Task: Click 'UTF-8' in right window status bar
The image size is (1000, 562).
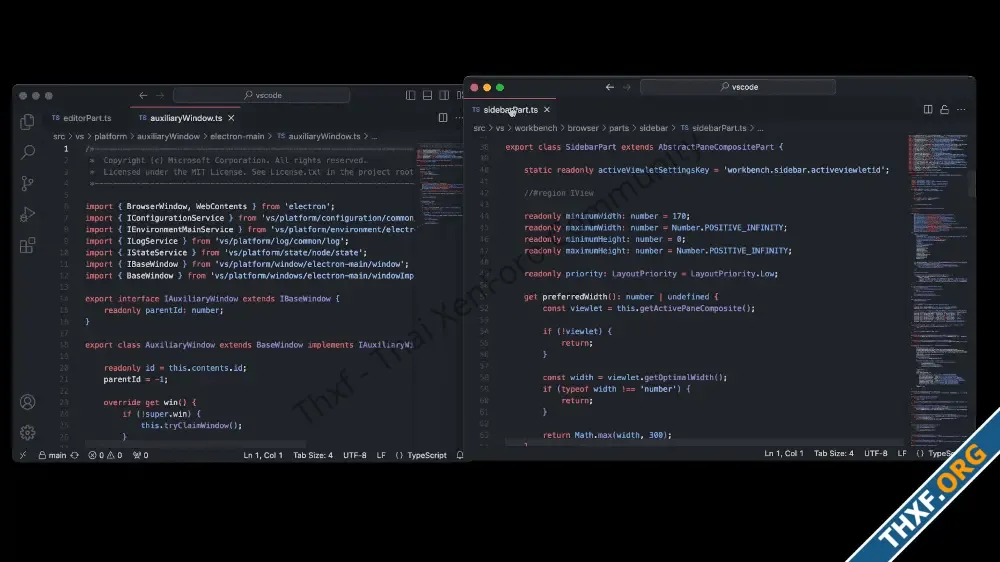Action: (876, 453)
